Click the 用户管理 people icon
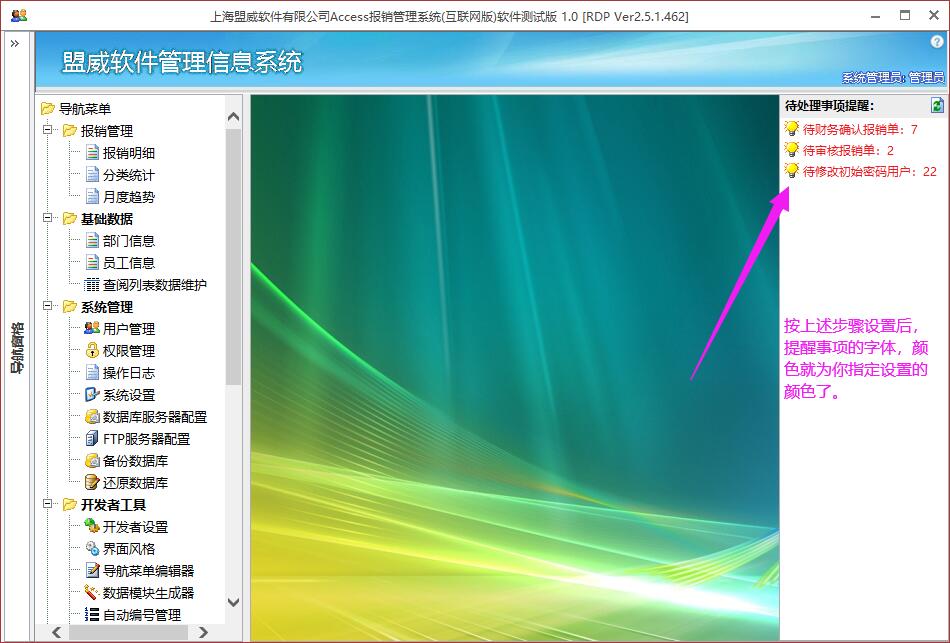This screenshot has height=643, width=950. click(92, 328)
